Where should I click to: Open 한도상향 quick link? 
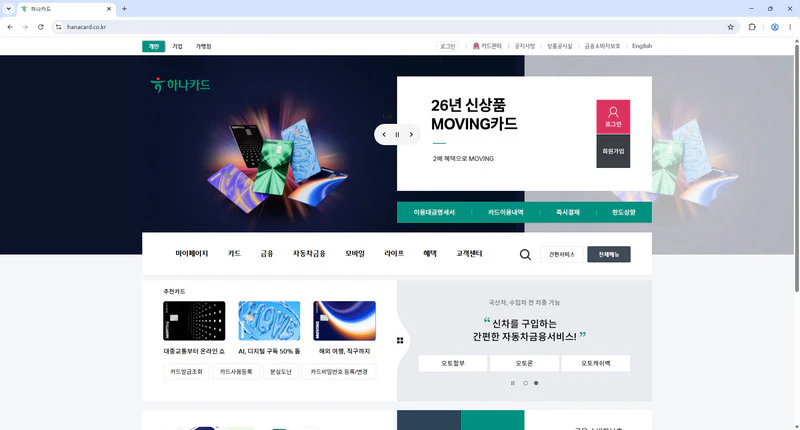623,212
